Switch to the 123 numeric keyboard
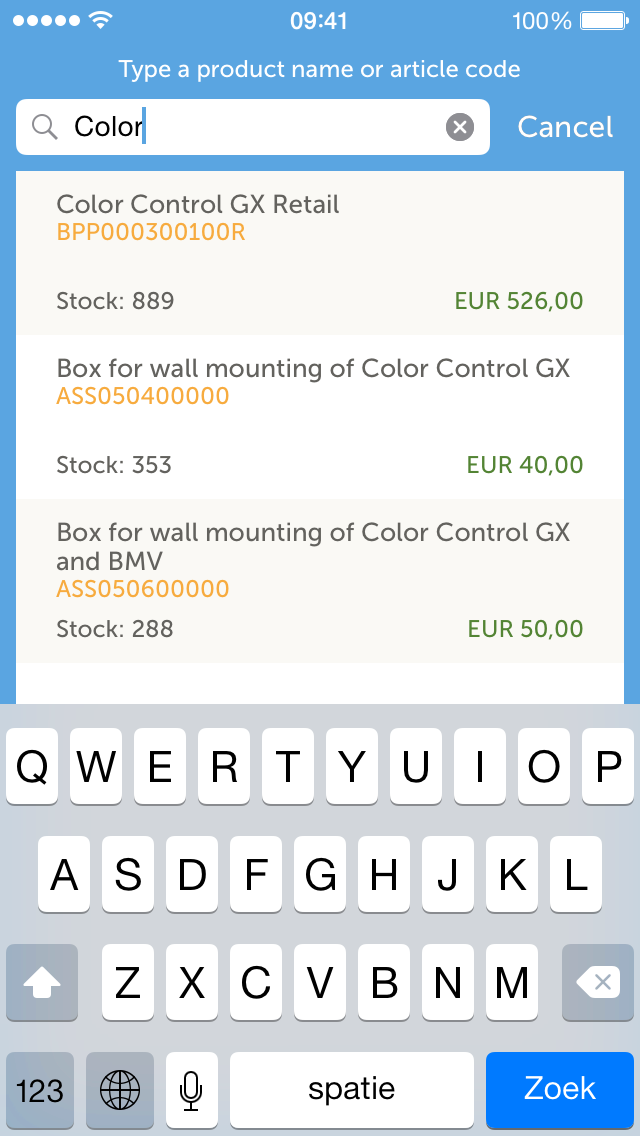Screen dimensions: 640x1136 (40, 1088)
